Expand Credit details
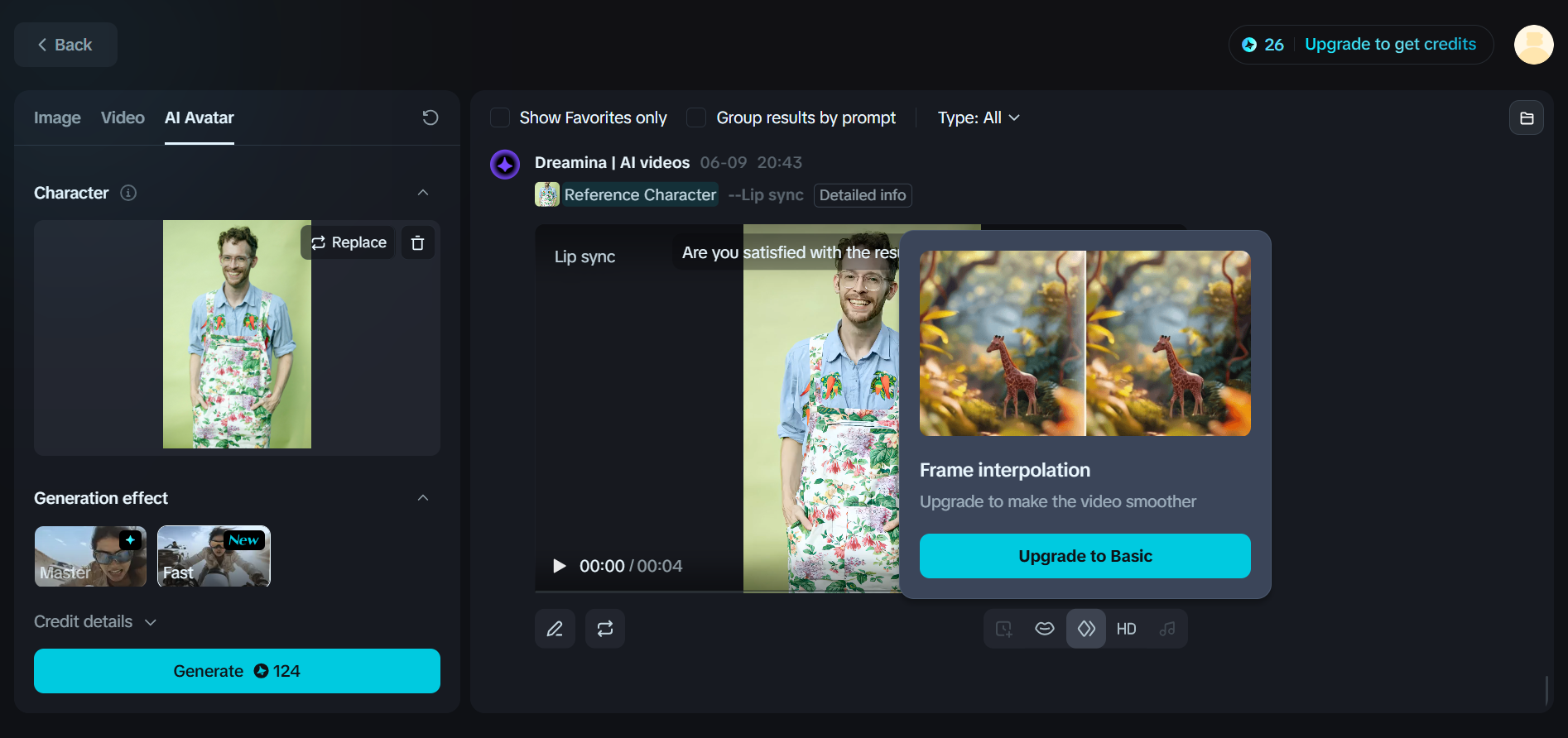 pyautogui.click(x=94, y=621)
